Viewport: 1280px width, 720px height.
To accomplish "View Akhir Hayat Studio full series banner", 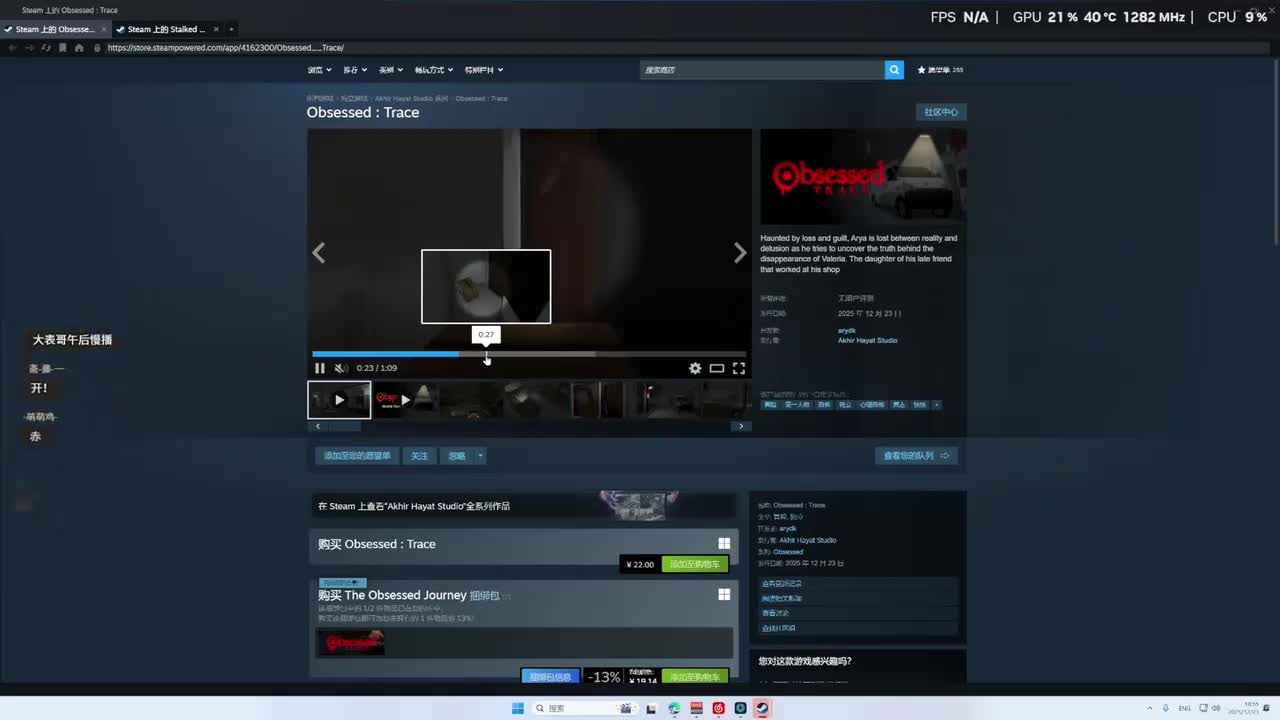I will click(523, 506).
